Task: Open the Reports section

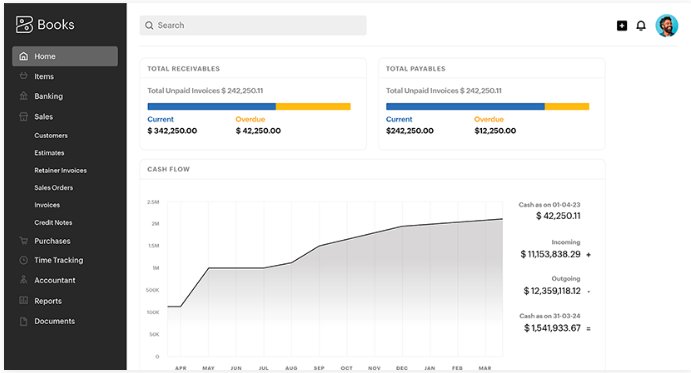Action: click(x=48, y=301)
